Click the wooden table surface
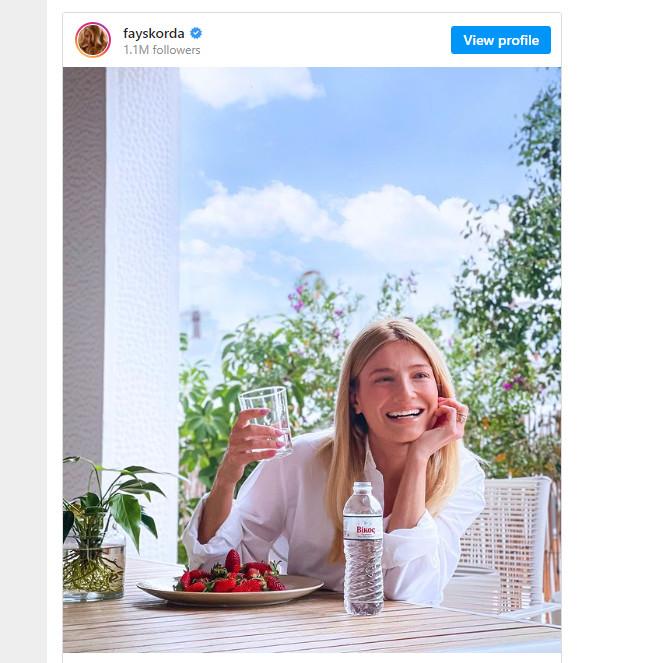Screen dimensions: 653x663 450,630
